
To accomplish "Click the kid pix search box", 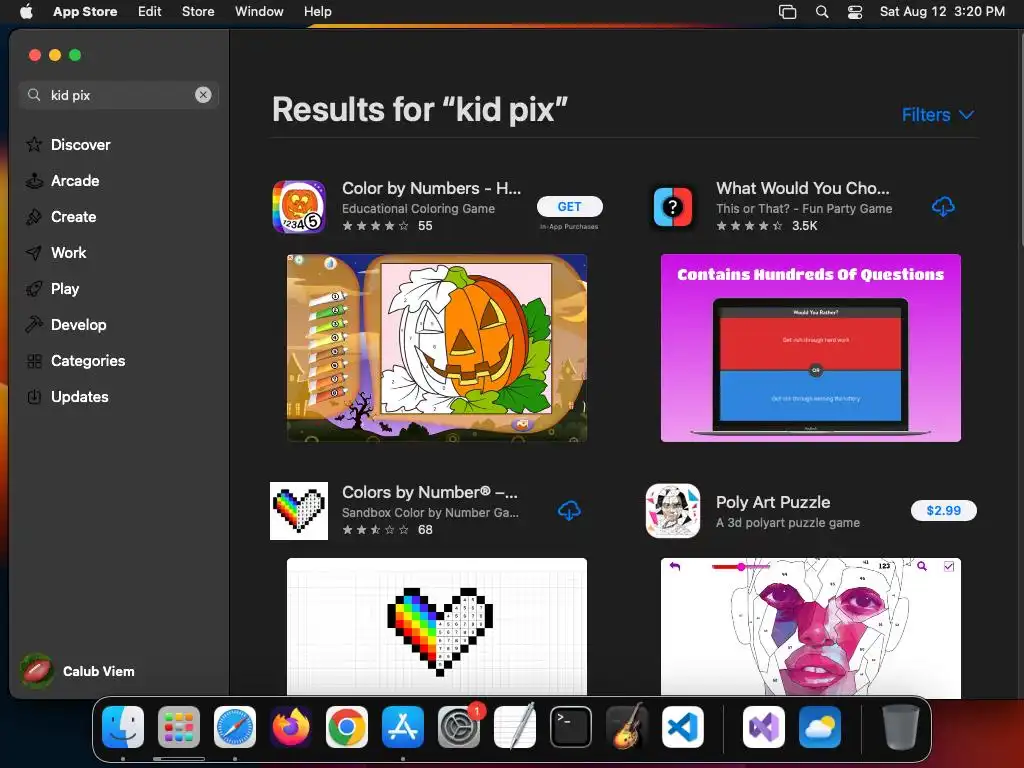I will 119,95.
